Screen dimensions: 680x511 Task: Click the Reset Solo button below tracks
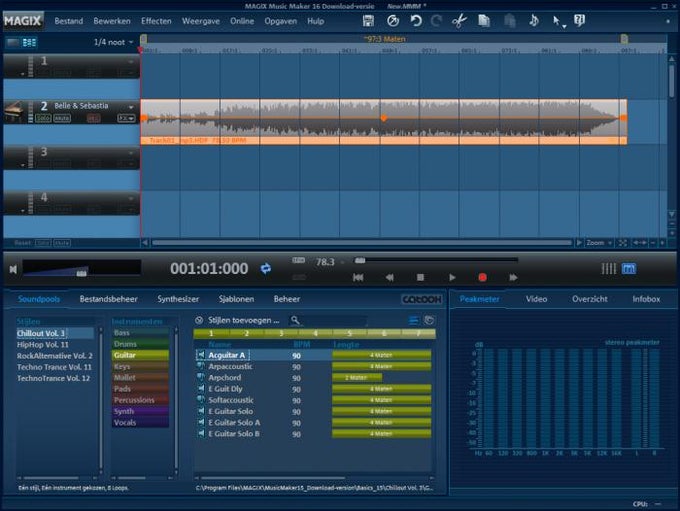[x=42, y=243]
